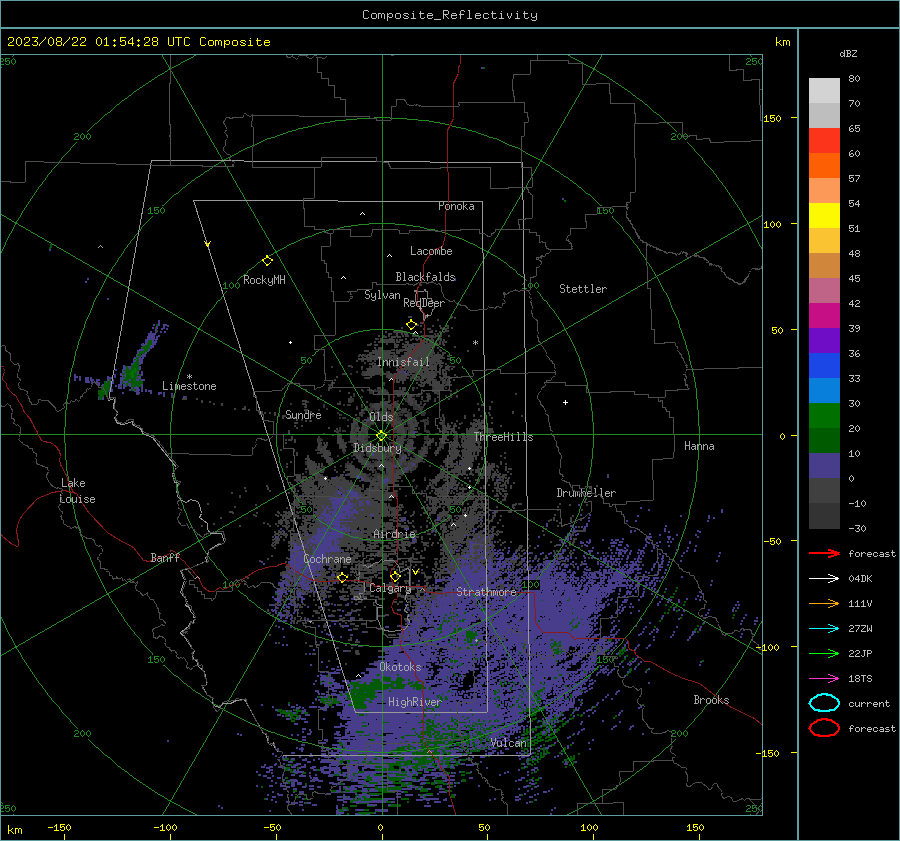The height and width of the screenshot is (841, 900).
Task: Click the Airdrie label
Action: tap(394, 534)
